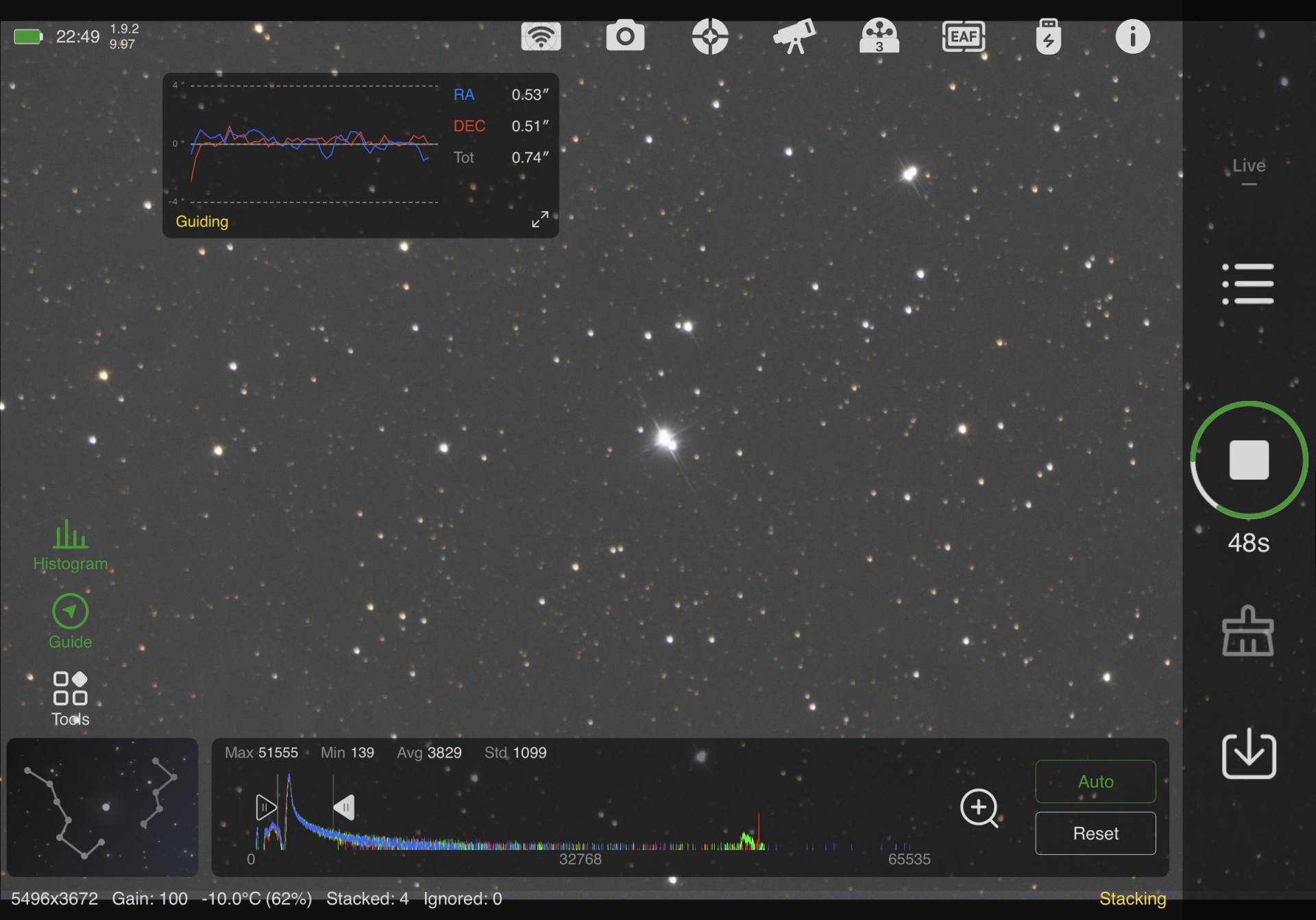Open the telescope mount settings icon
Image resolution: width=1316 pixels, height=920 pixels.
(794, 36)
